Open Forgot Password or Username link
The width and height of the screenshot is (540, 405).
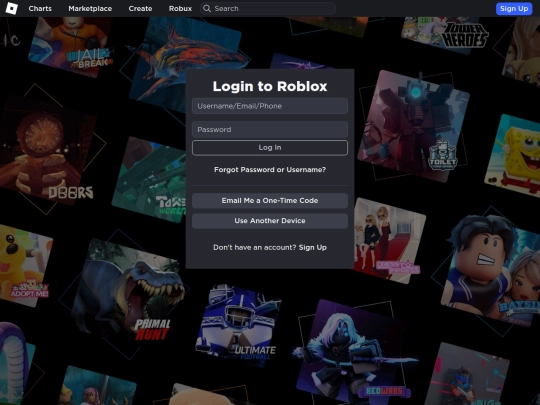(x=270, y=169)
